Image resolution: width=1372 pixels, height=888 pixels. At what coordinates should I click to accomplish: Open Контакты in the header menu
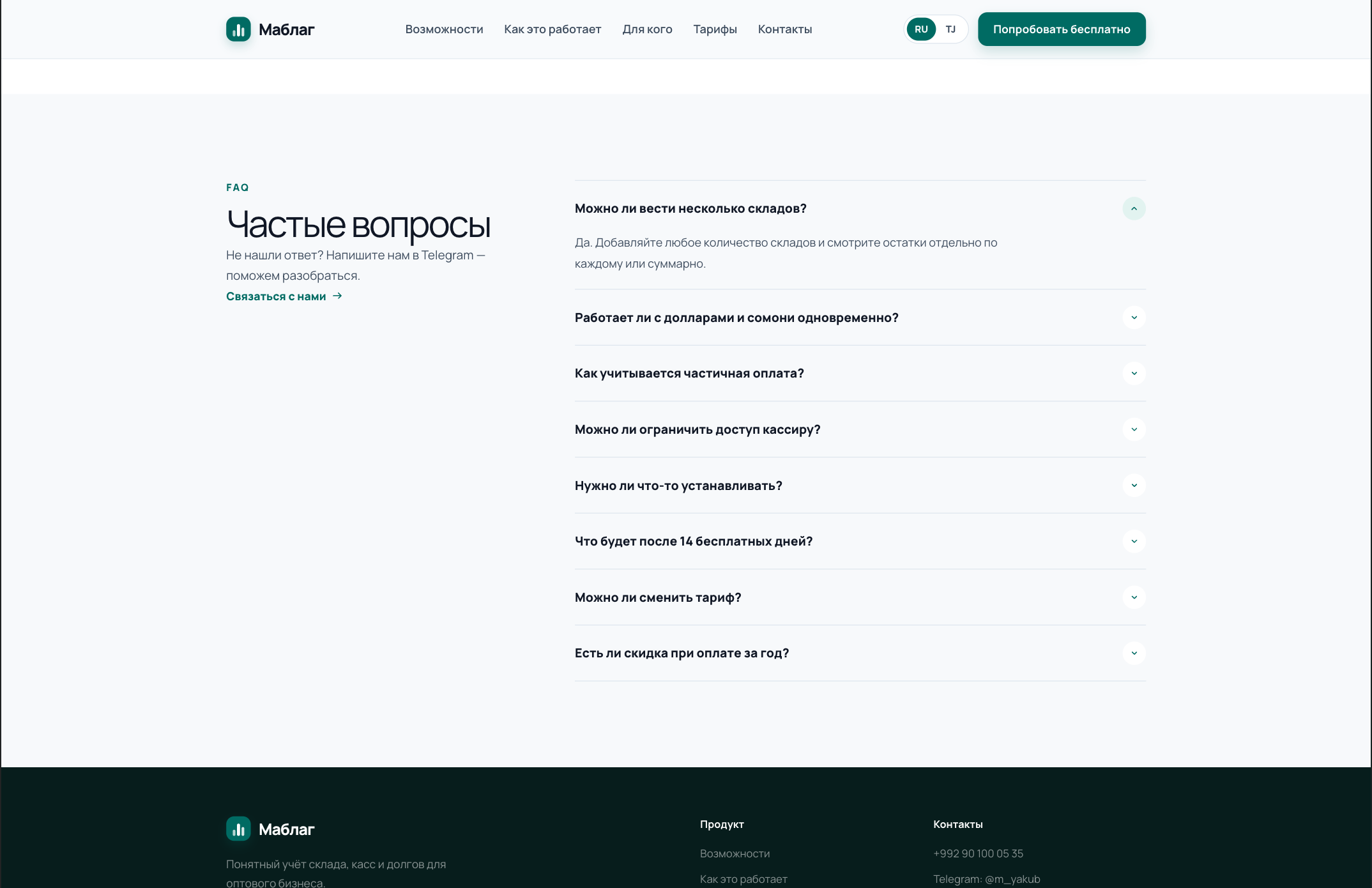[785, 29]
